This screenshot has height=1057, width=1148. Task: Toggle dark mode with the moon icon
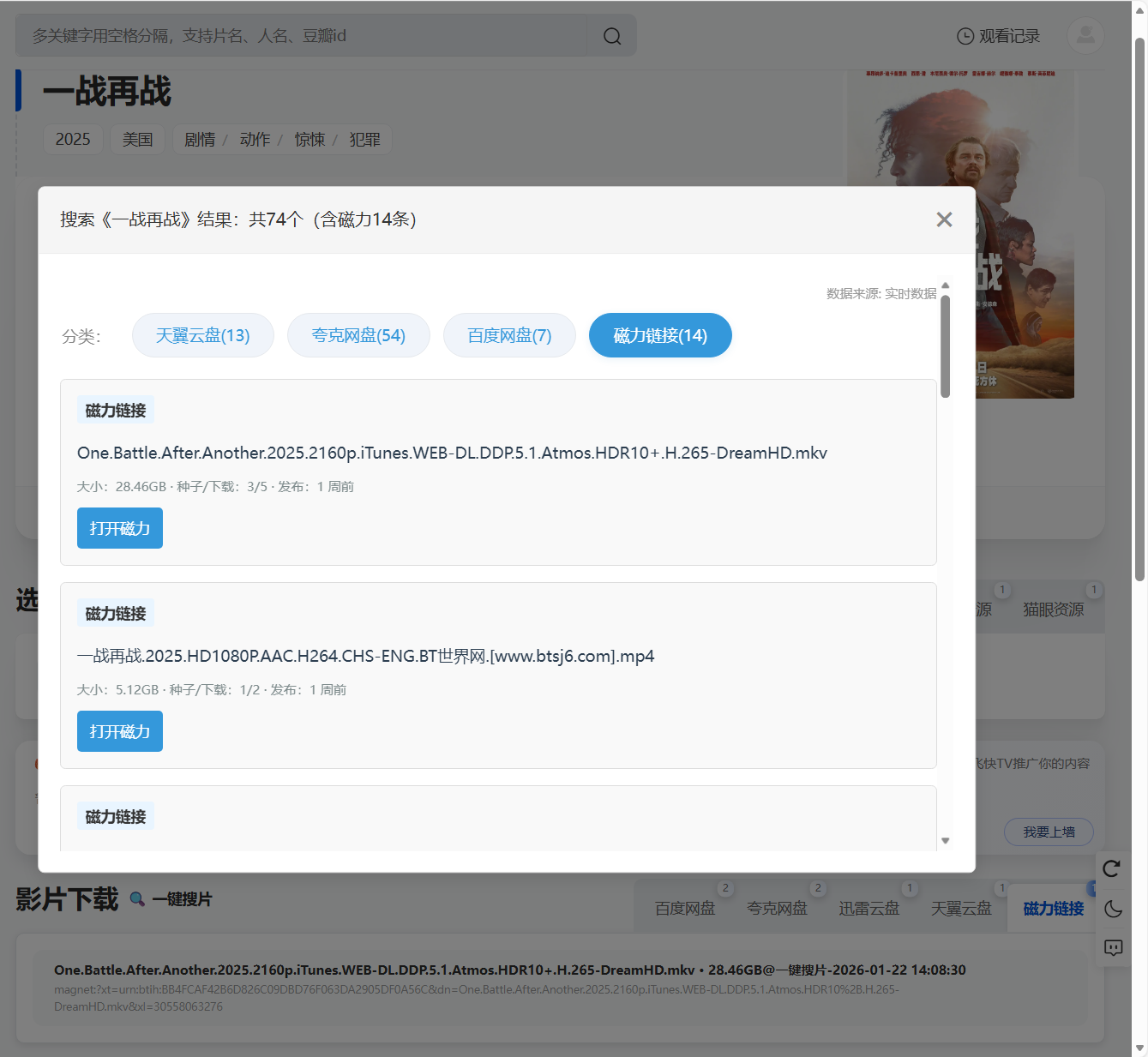click(x=1113, y=909)
